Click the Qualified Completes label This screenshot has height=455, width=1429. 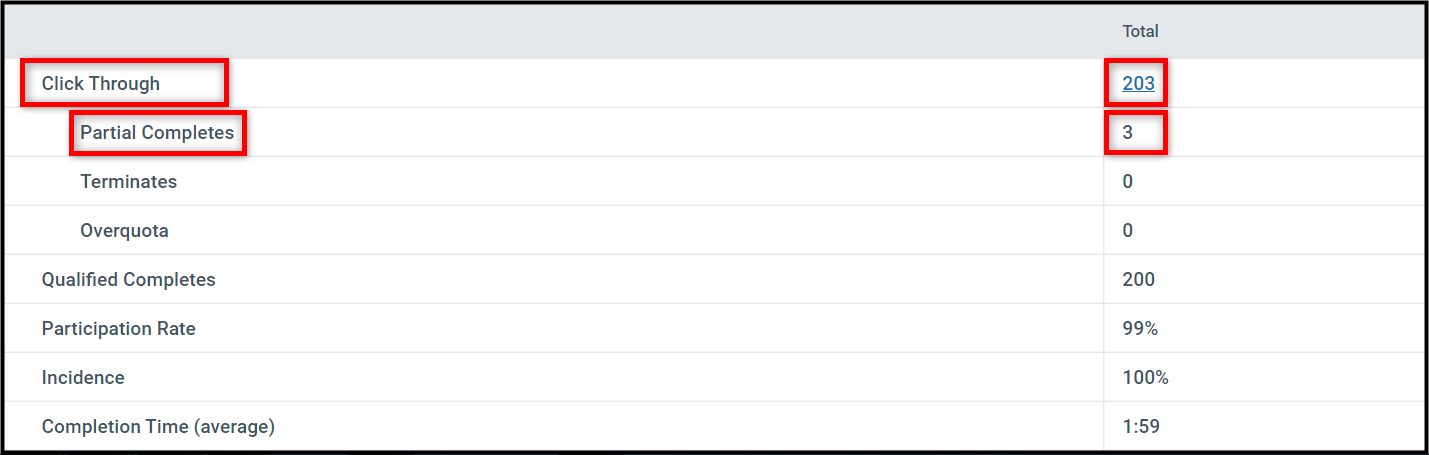(x=128, y=280)
